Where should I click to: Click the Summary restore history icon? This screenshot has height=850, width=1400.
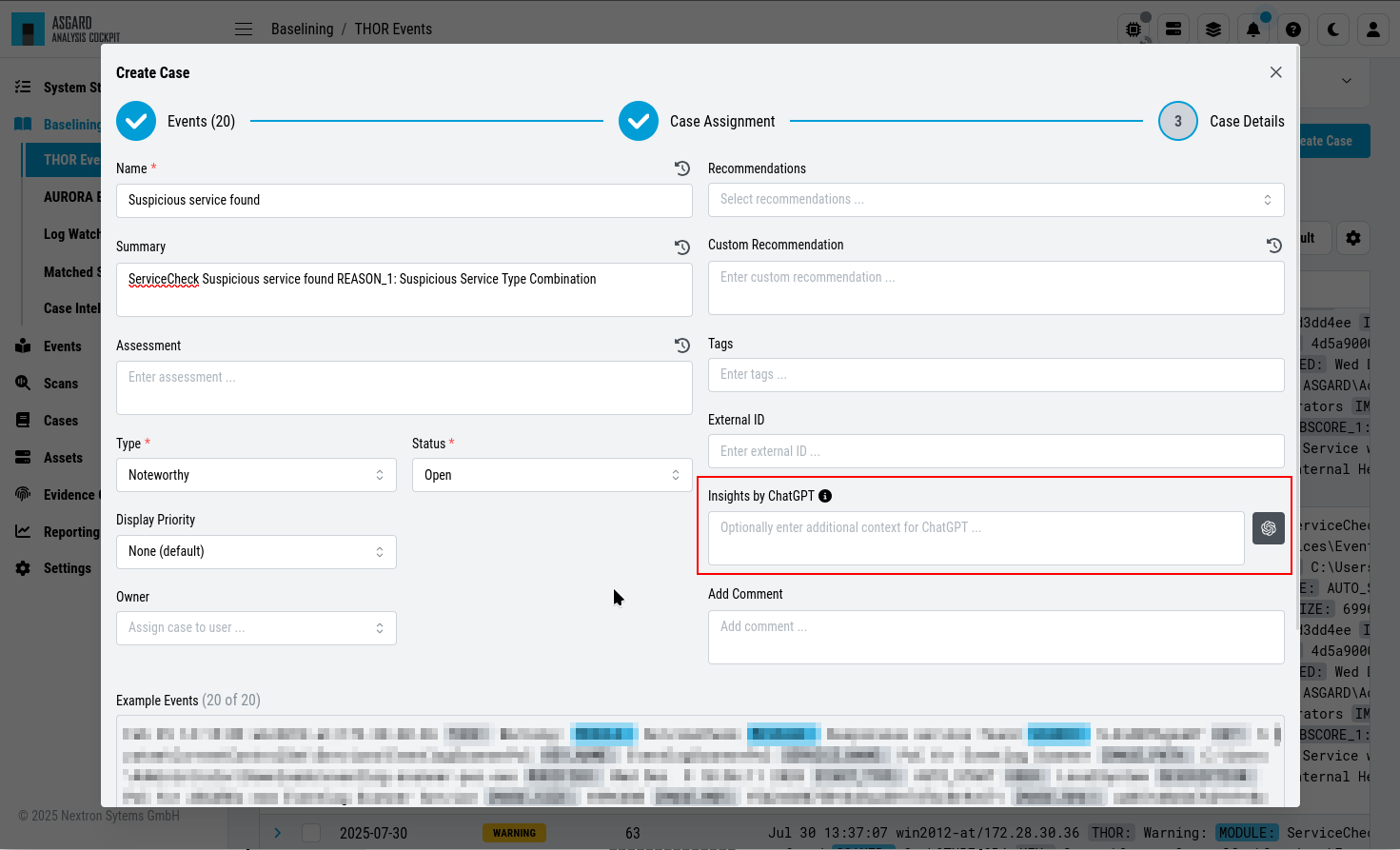pyautogui.click(x=682, y=247)
